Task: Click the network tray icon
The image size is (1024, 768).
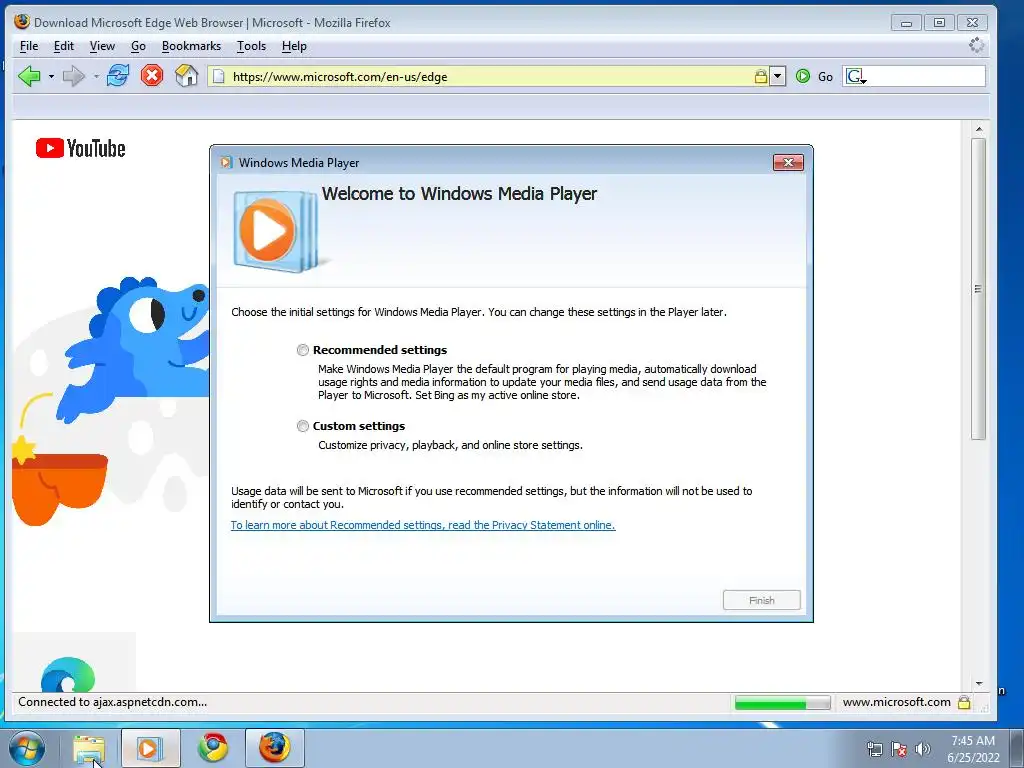Action: (x=874, y=749)
